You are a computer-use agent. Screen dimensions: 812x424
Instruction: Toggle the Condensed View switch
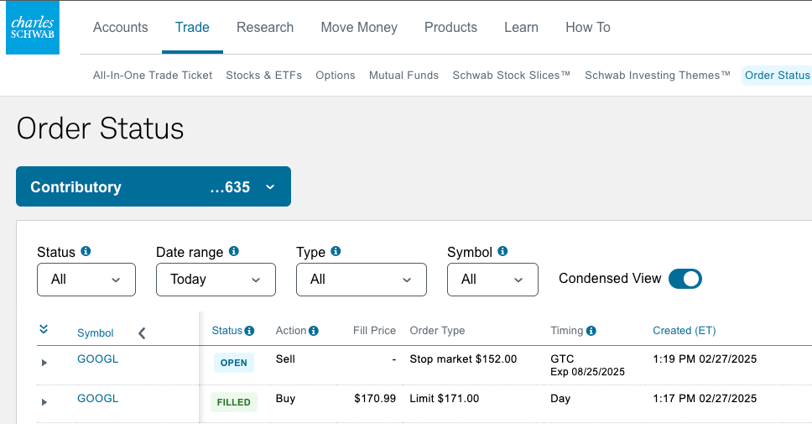pyautogui.click(x=685, y=279)
